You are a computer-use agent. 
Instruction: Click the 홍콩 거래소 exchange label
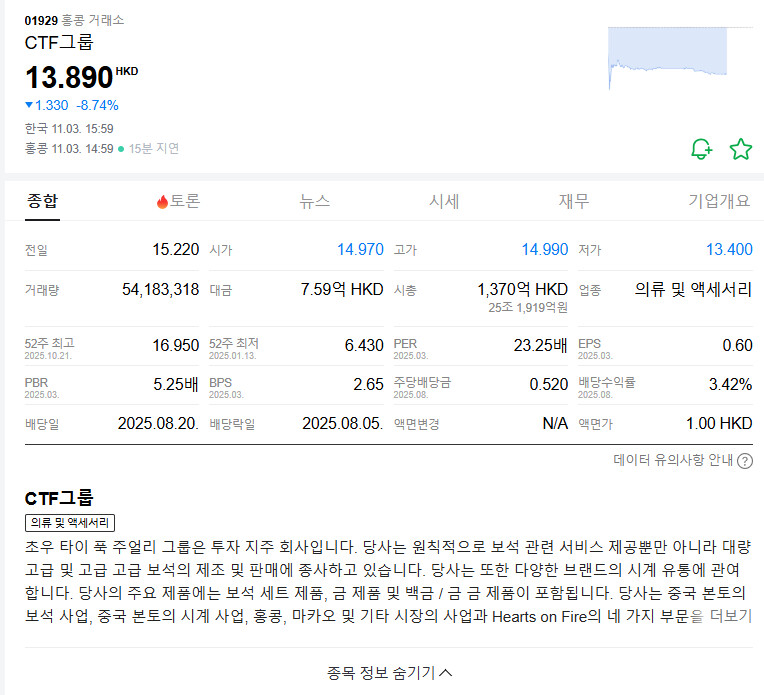[93, 20]
